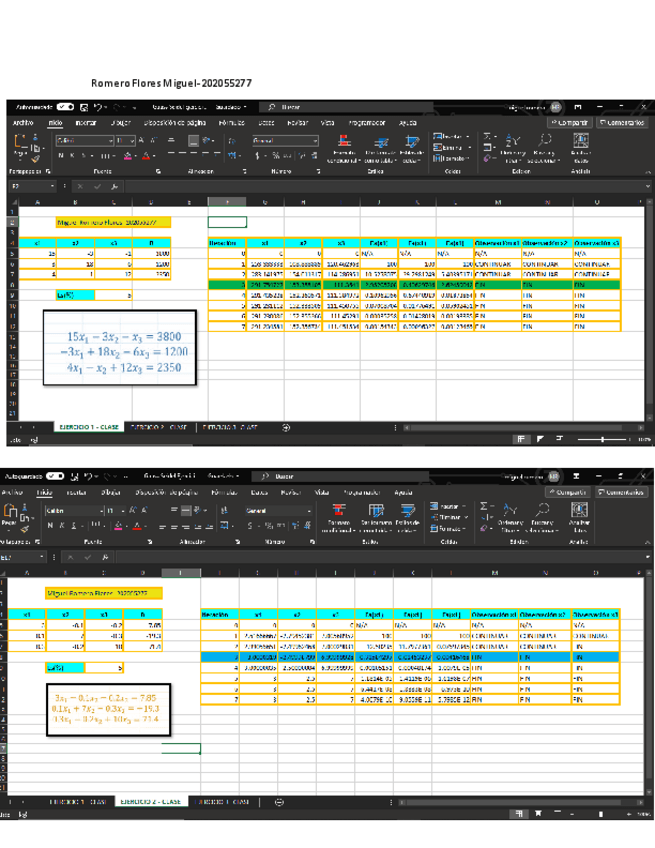Click Buscar search box in top Excel title bar
The height and width of the screenshot is (848, 655).
tap(330, 107)
